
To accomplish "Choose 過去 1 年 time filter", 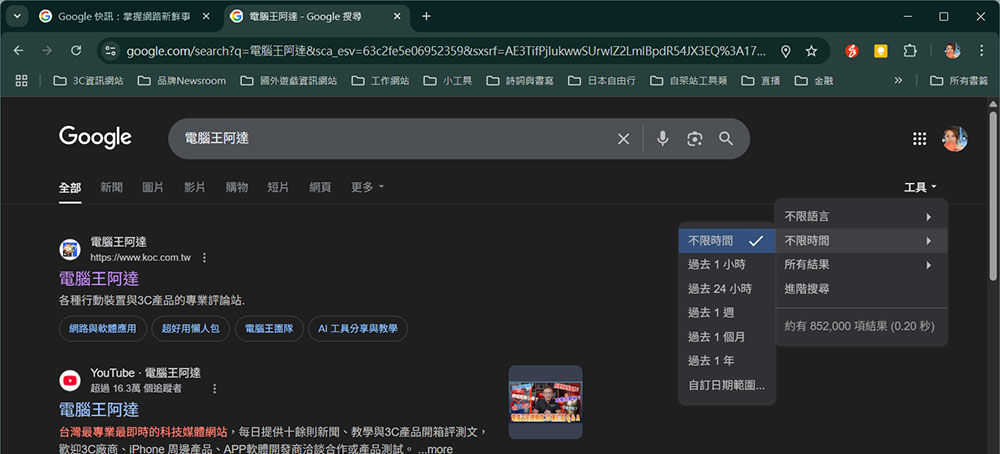I will (727, 361).
